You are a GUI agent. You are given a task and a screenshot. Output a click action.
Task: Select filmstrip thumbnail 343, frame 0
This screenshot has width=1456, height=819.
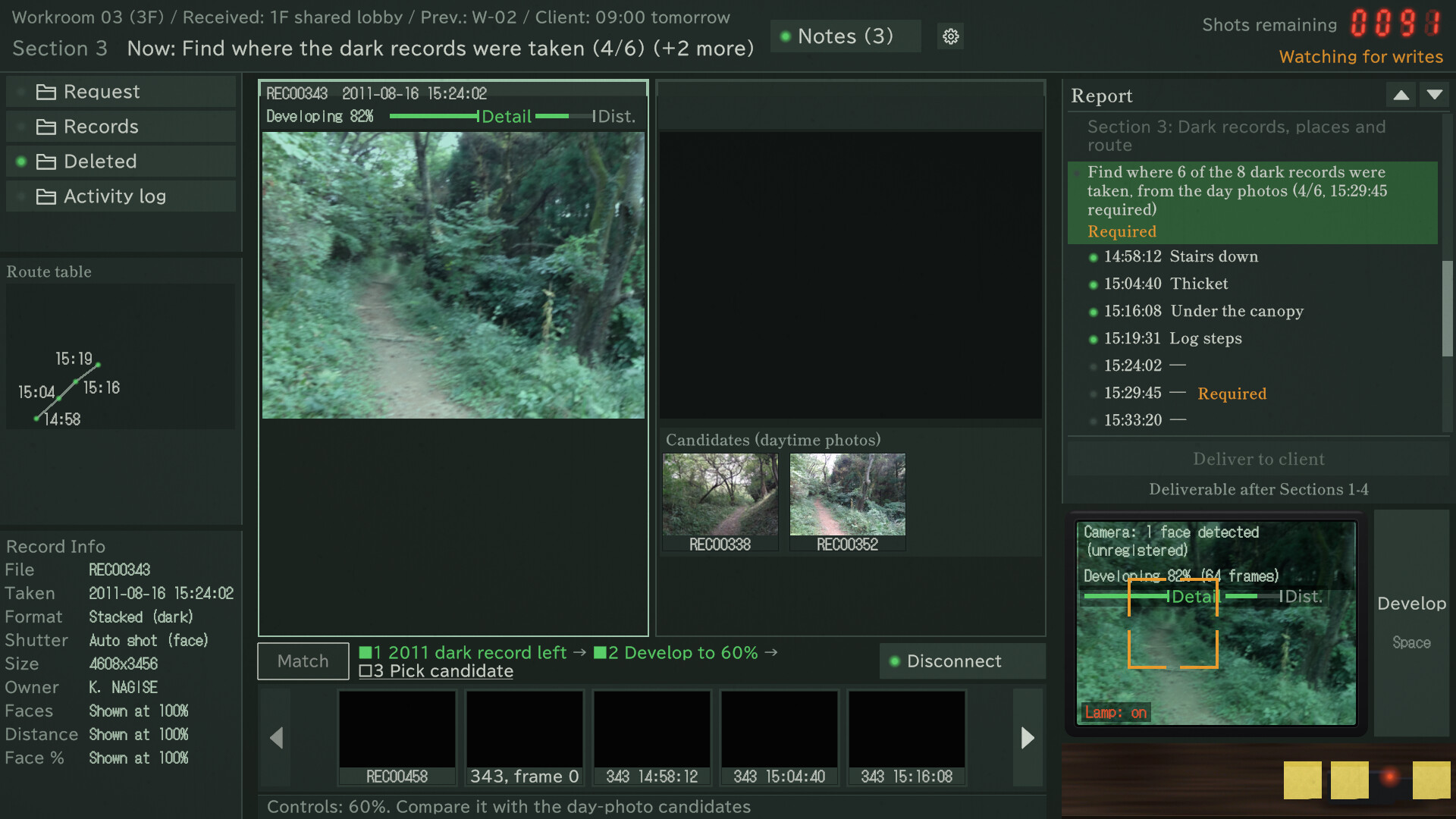[x=525, y=737]
